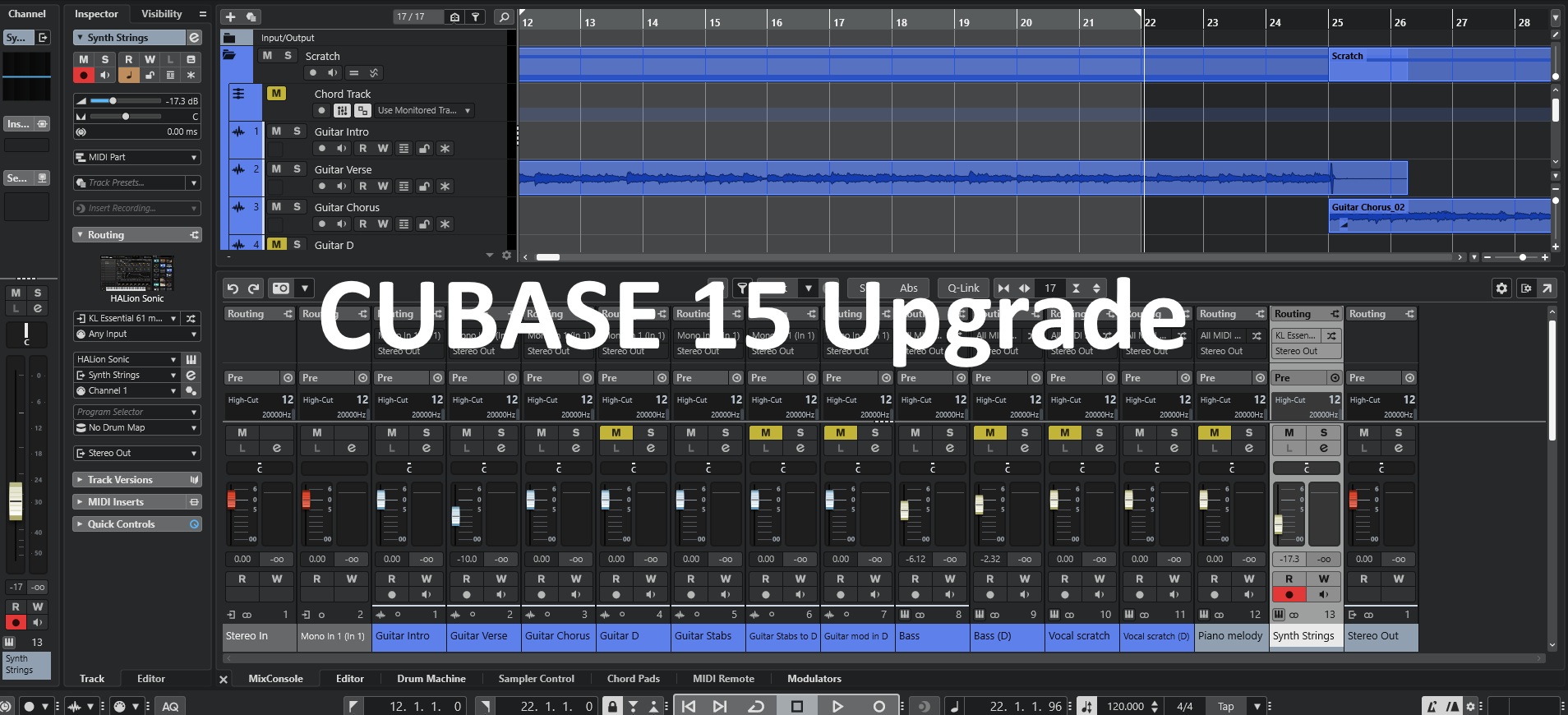The width and height of the screenshot is (1568, 715).
Task: Open the No Drum Map dropdown
Action: coord(137,427)
